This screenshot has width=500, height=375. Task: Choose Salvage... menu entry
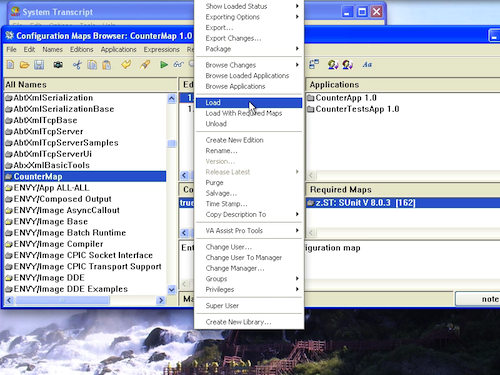249,193
